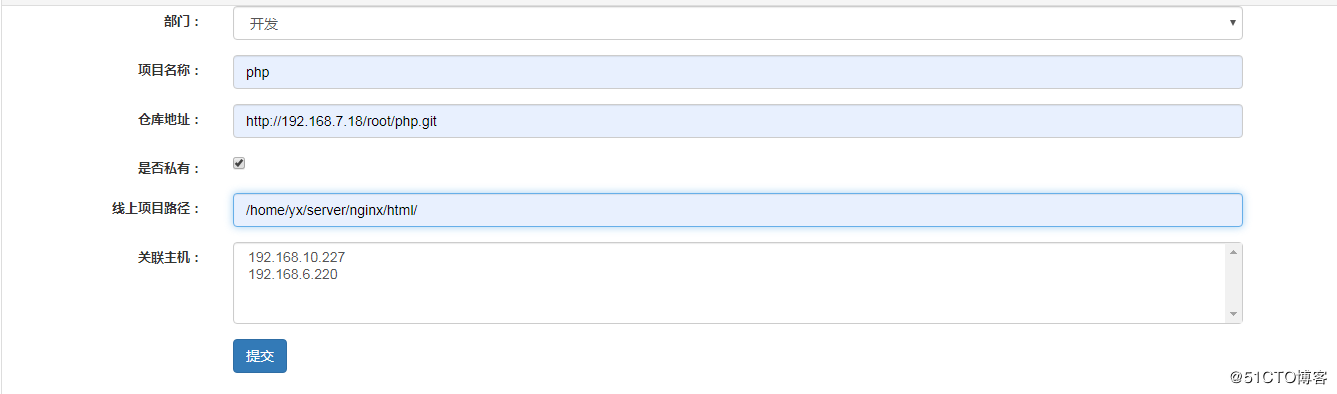Click the 51CTO博客 watermark
This screenshot has height=394, width=1337.
coord(1278,377)
